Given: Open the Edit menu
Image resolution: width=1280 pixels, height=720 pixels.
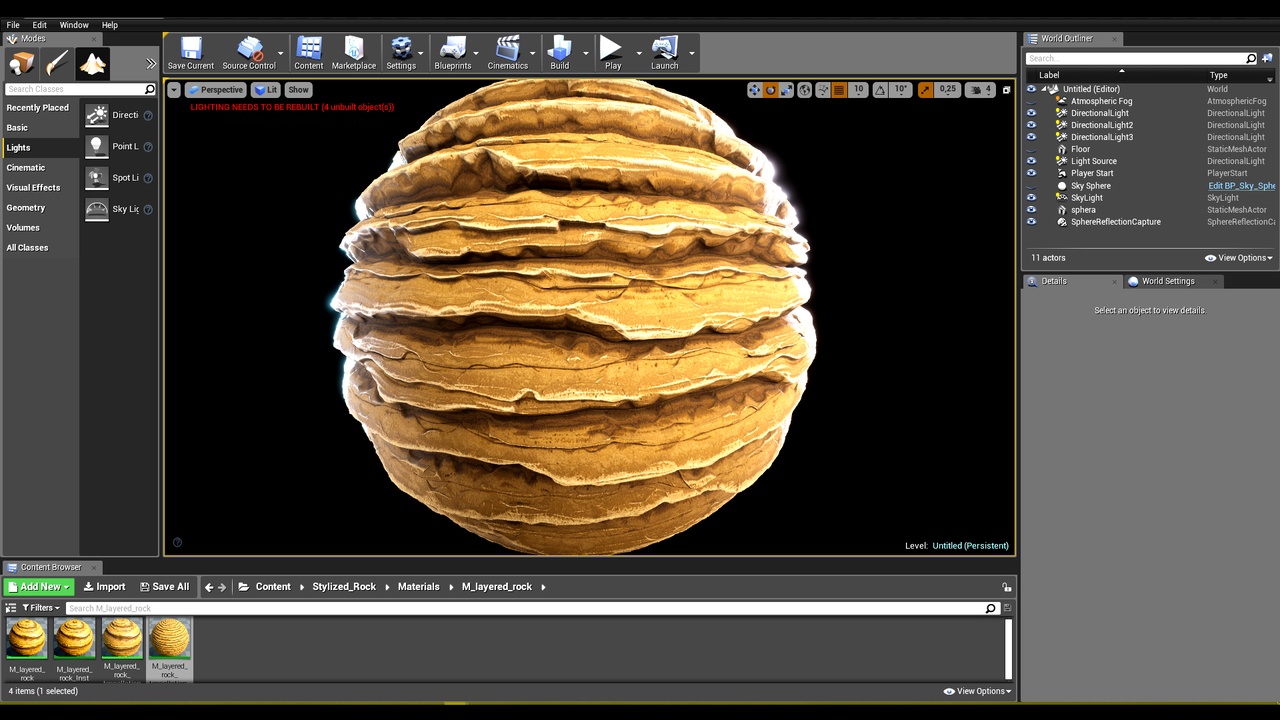Looking at the screenshot, I should pyautogui.click(x=39, y=25).
